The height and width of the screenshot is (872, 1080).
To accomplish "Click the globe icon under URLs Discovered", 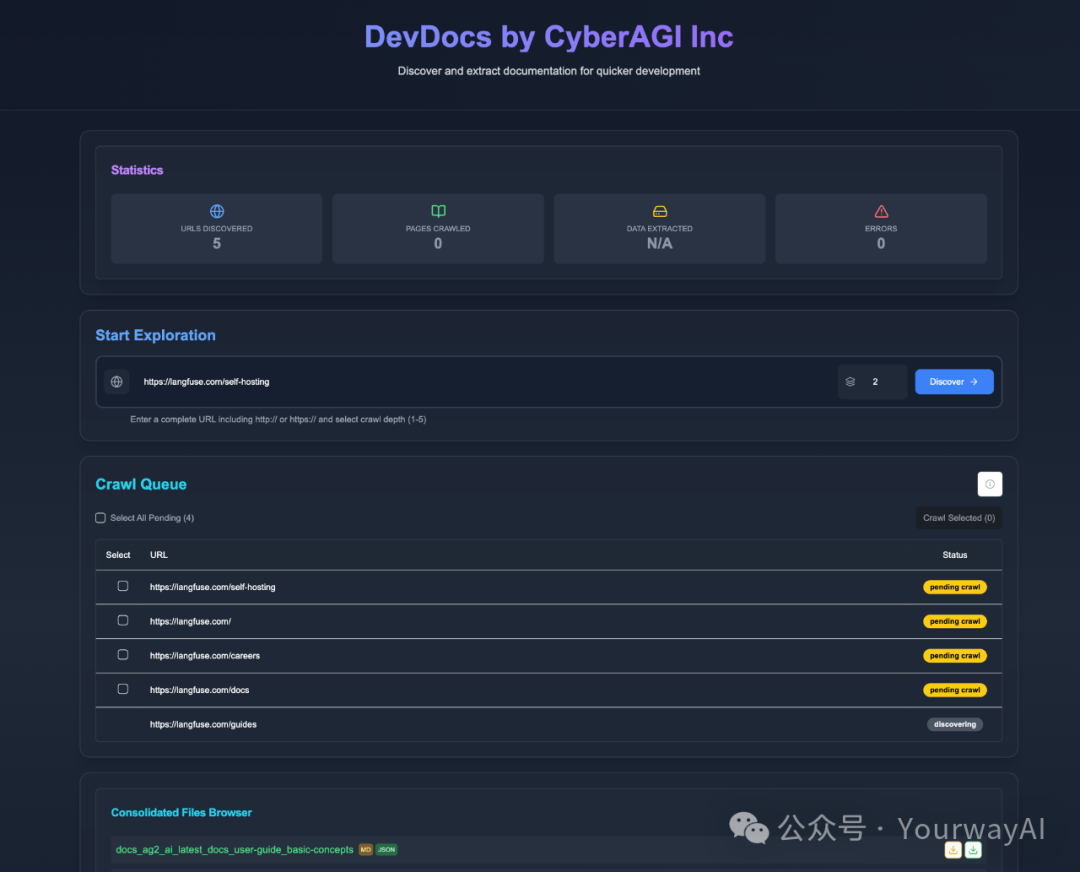I will [x=217, y=211].
